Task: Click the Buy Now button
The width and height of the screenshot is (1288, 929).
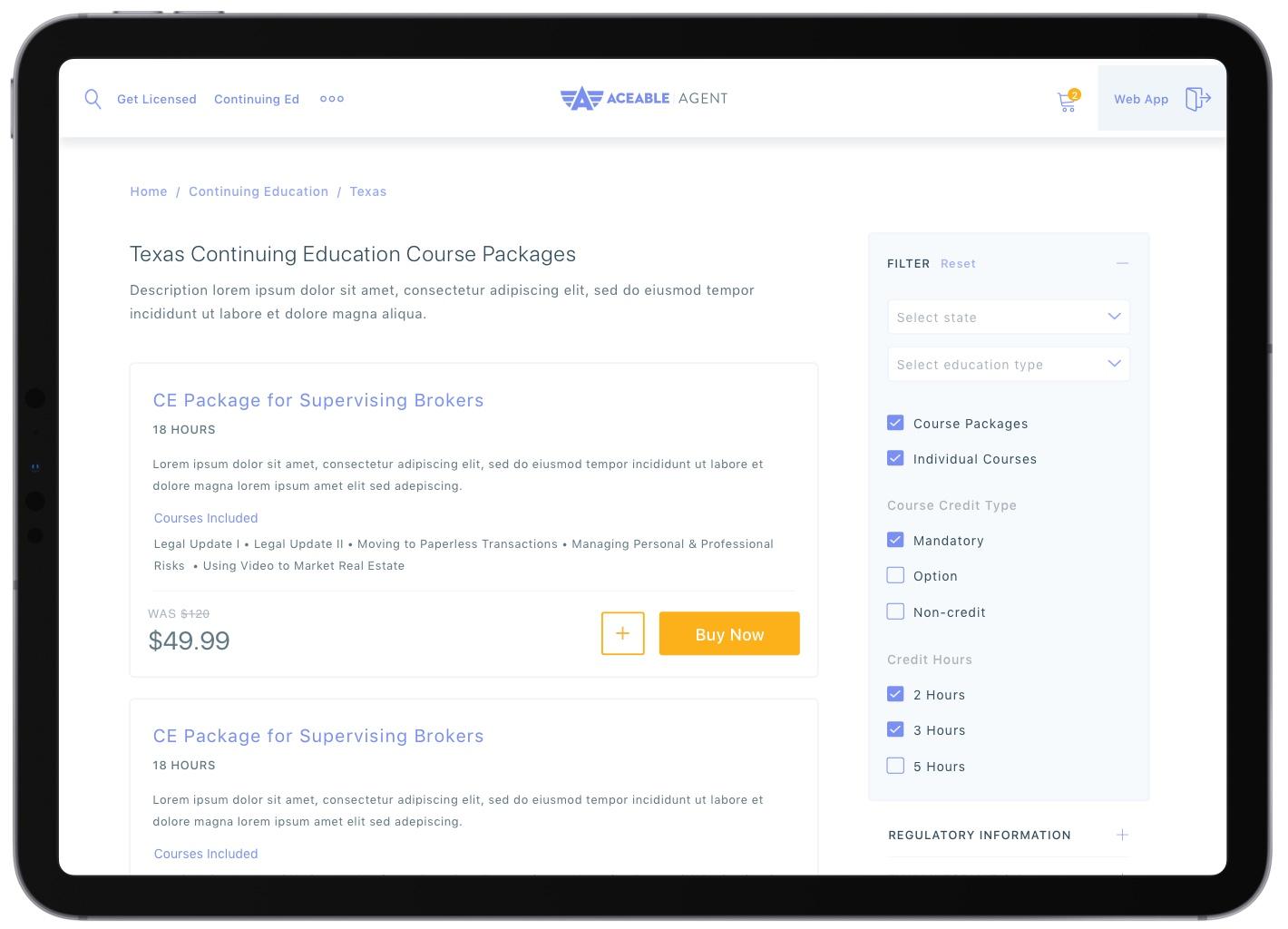Action: click(729, 633)
